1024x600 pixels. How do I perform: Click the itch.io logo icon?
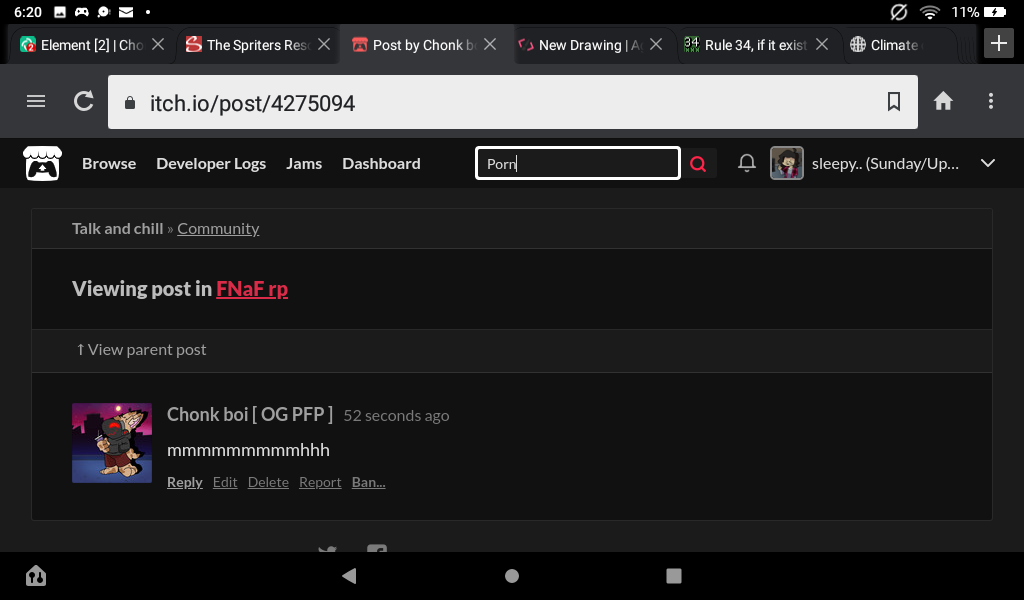point(42,163)
